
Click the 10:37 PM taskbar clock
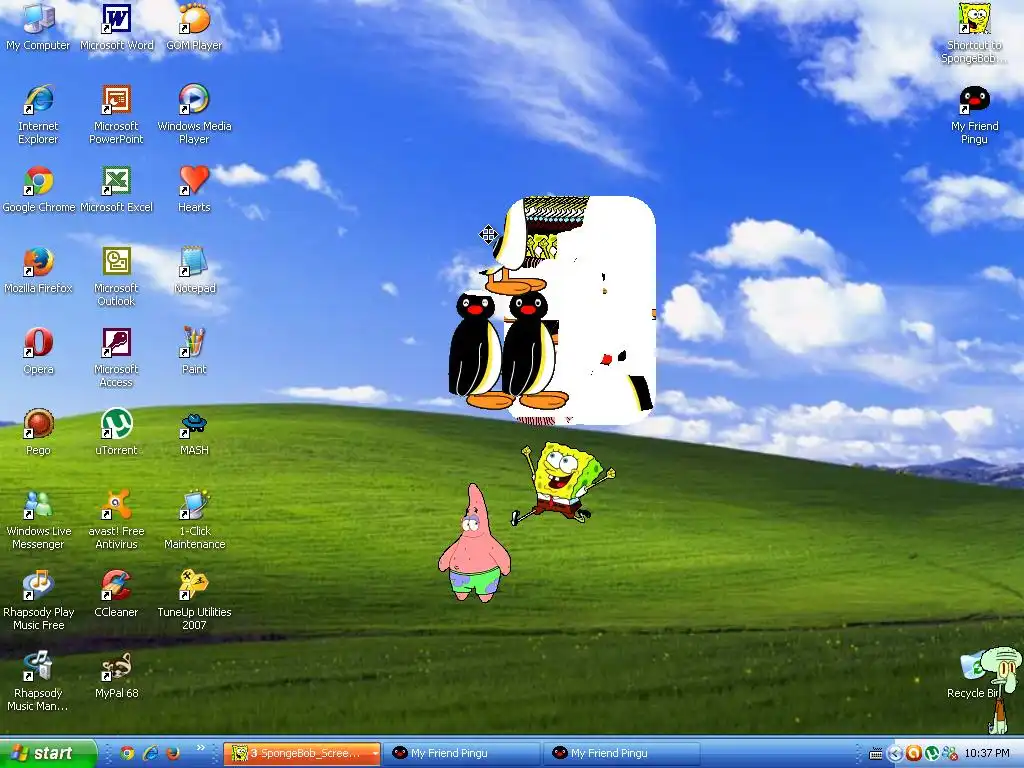[987, 753]
